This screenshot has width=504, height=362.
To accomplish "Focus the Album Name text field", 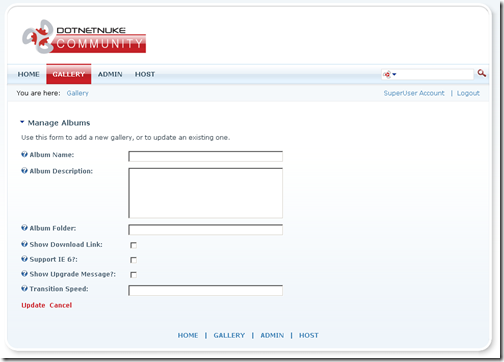I will (x=205, y=156).
